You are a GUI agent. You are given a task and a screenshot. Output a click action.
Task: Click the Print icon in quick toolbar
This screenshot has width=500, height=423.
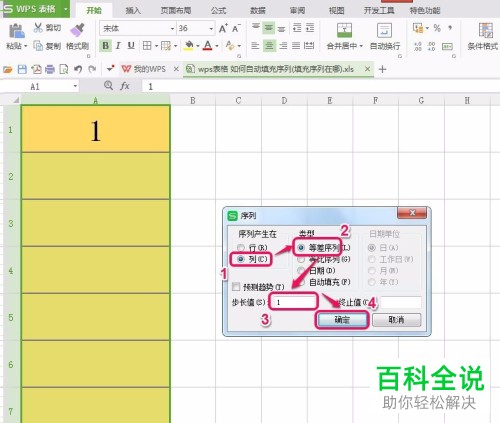tap(50, 69)
